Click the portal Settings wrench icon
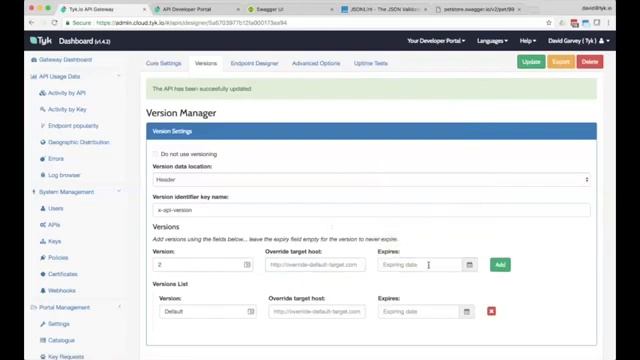640x360 pixels. click(42, 324)
